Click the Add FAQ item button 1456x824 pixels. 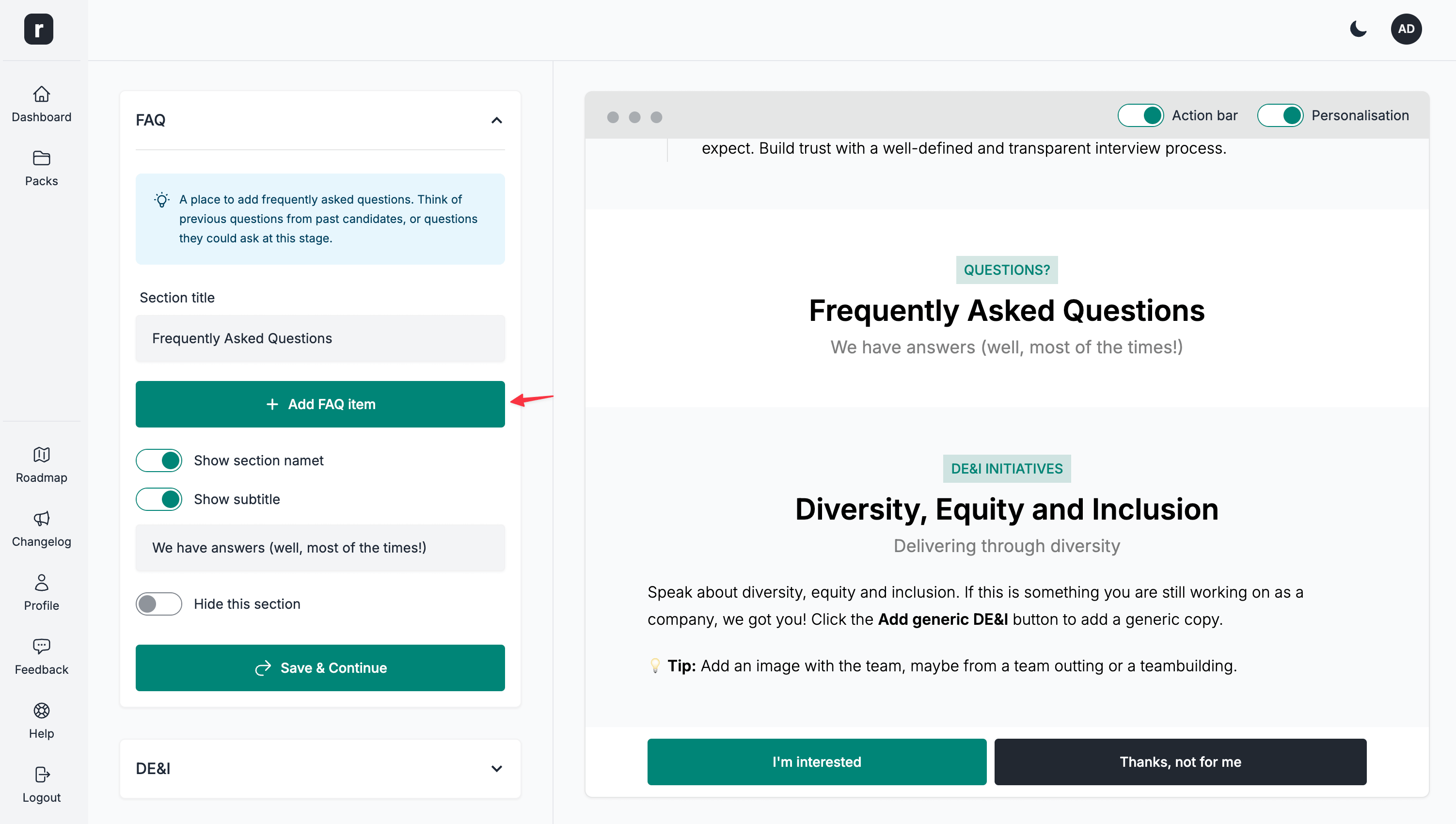point(320,404)
